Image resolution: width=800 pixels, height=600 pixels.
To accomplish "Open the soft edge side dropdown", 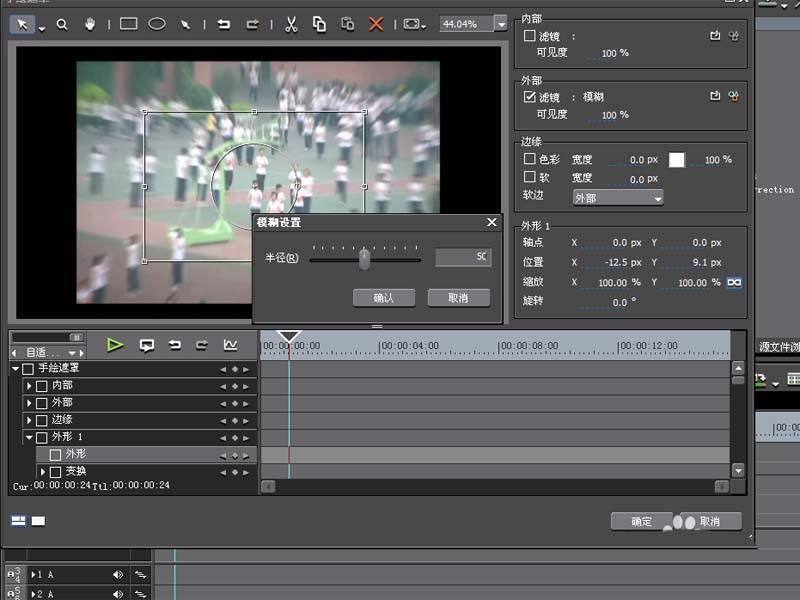I will point(618,197).
